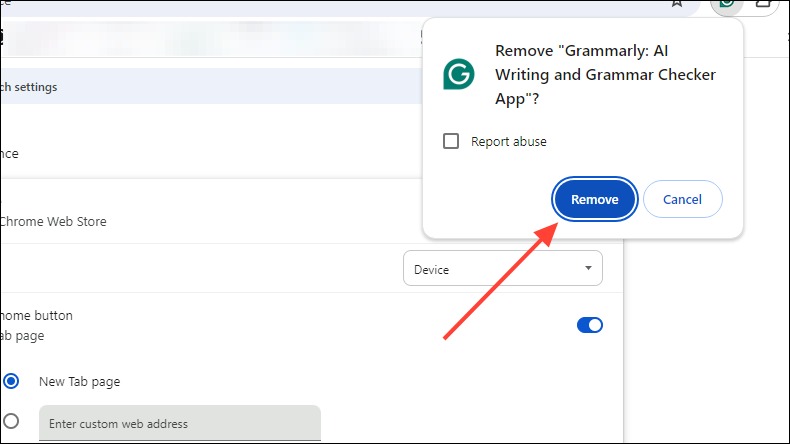Turn off the home button toggle
Viewport: 790px width, 444px height.
coord(589,325)
